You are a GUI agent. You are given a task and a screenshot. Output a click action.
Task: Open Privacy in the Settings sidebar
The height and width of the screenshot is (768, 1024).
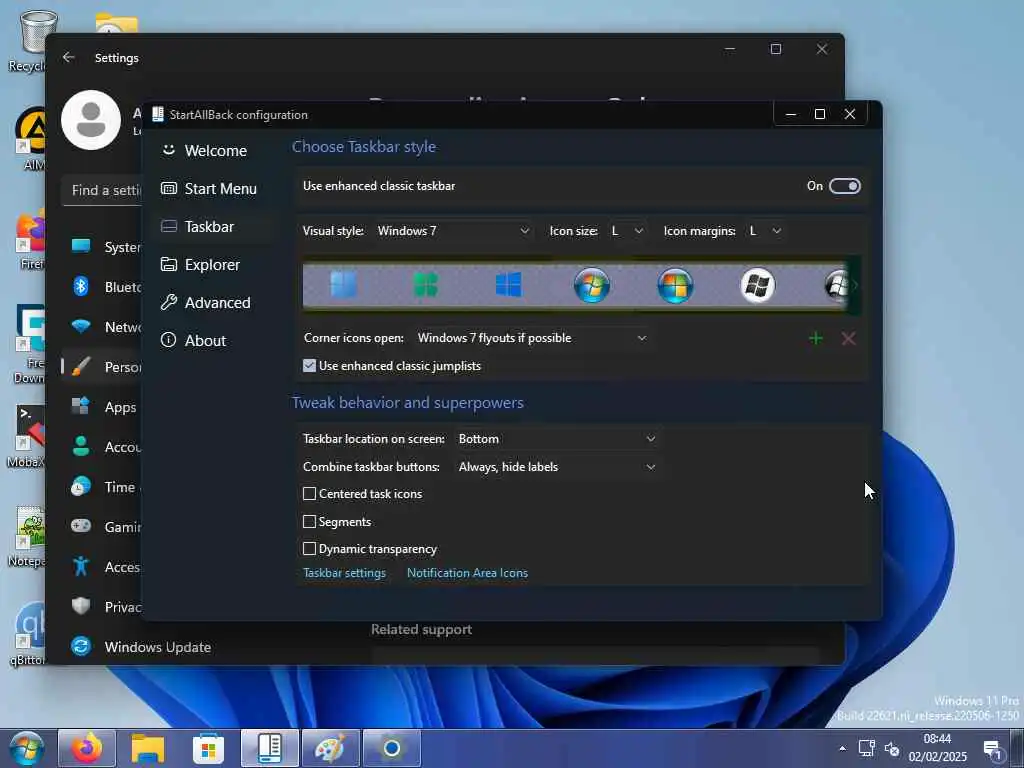(102, 607)
